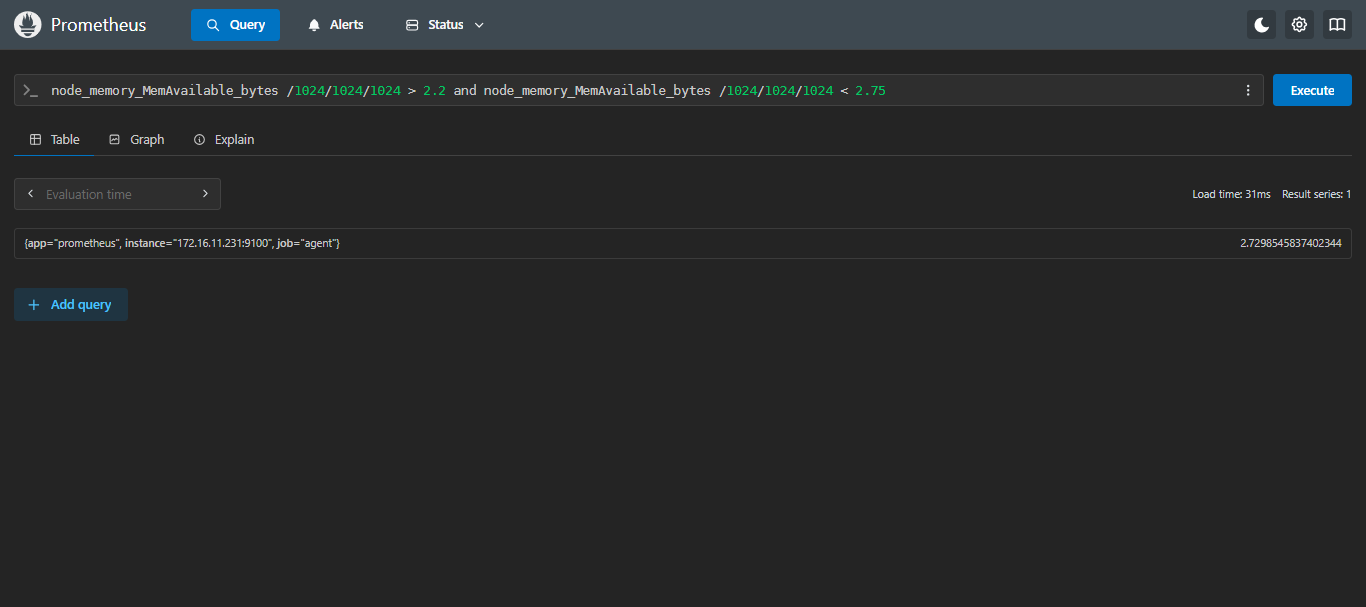Click the Alerts bell icon
Viewport: 1366px width, 607px height.
coord(315,25)
